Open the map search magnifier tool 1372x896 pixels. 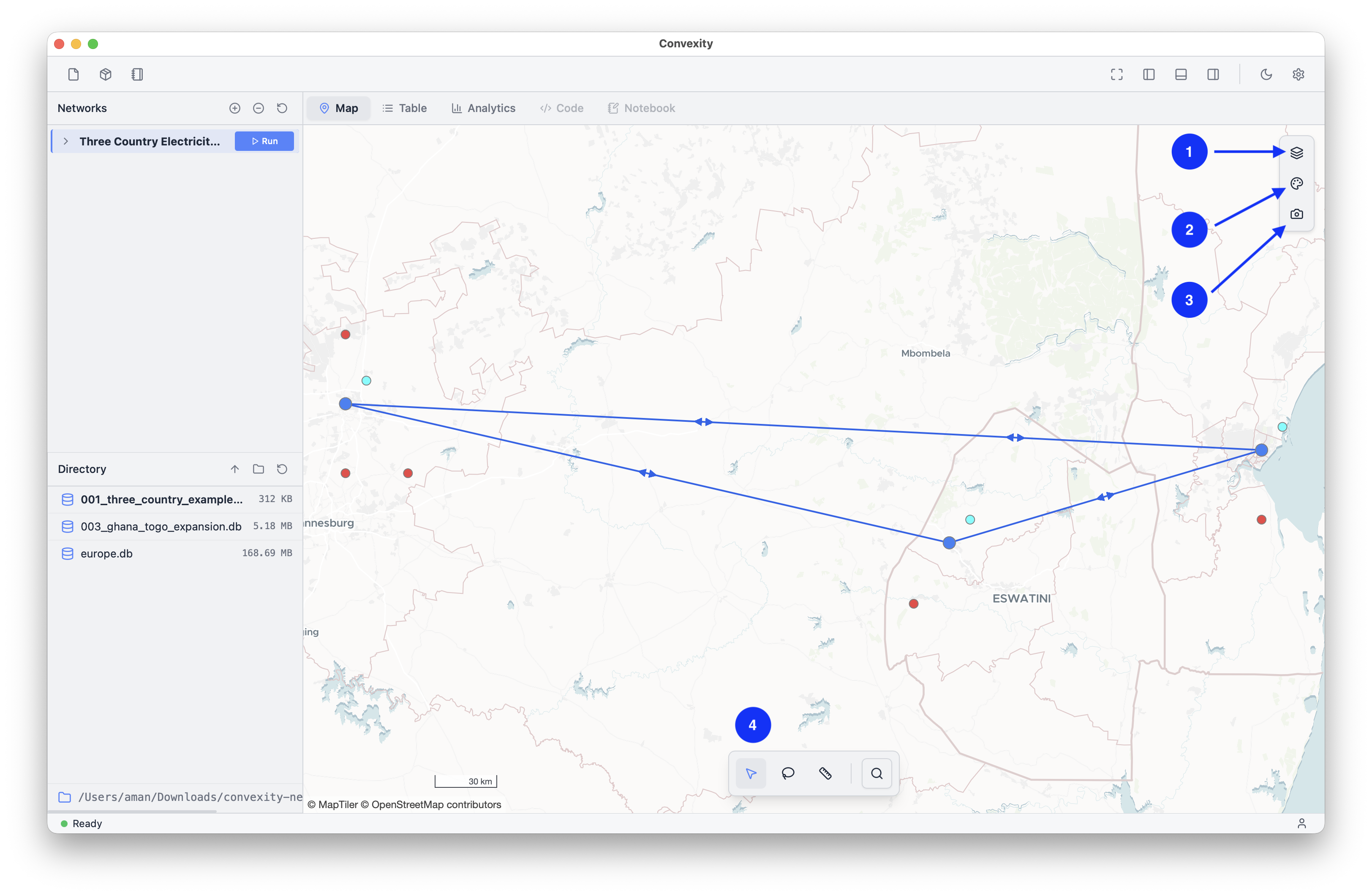[x=876, y=773]
